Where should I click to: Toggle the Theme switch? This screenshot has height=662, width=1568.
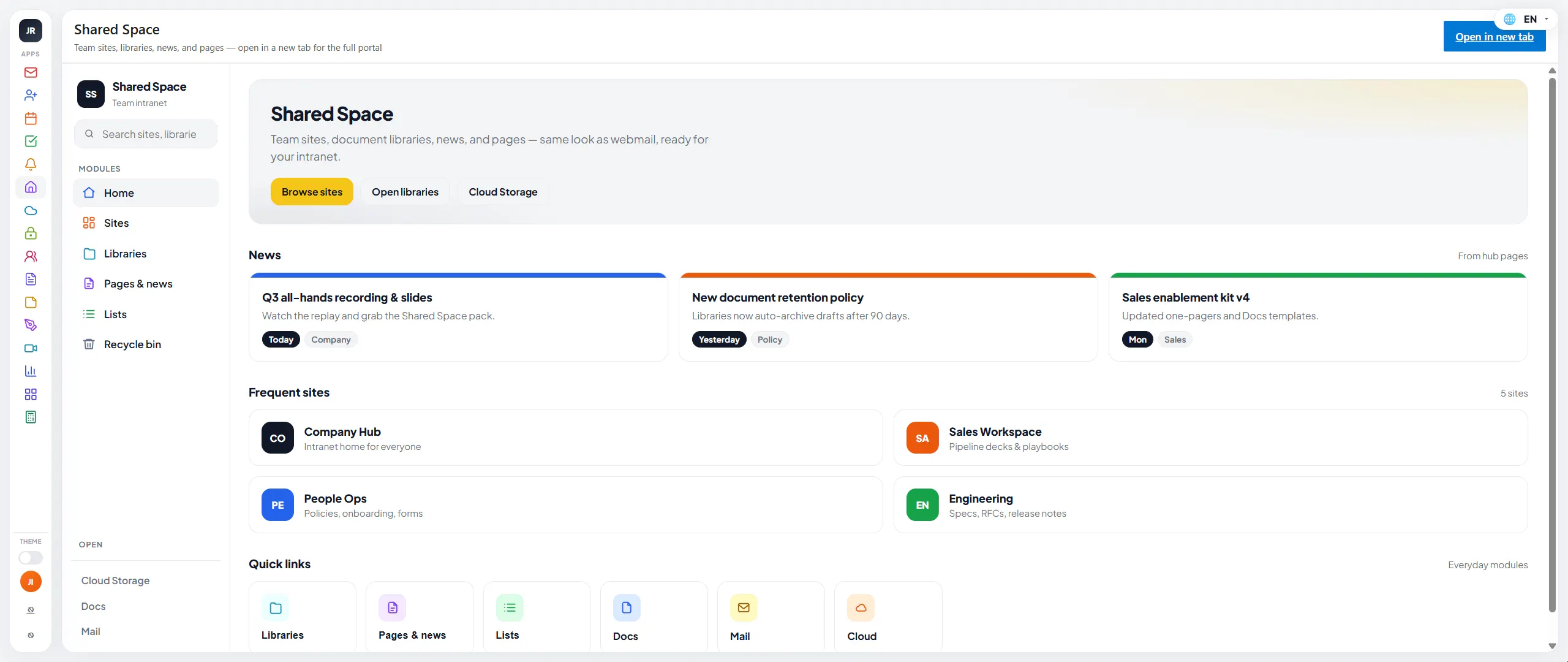[x=31, y=558]
